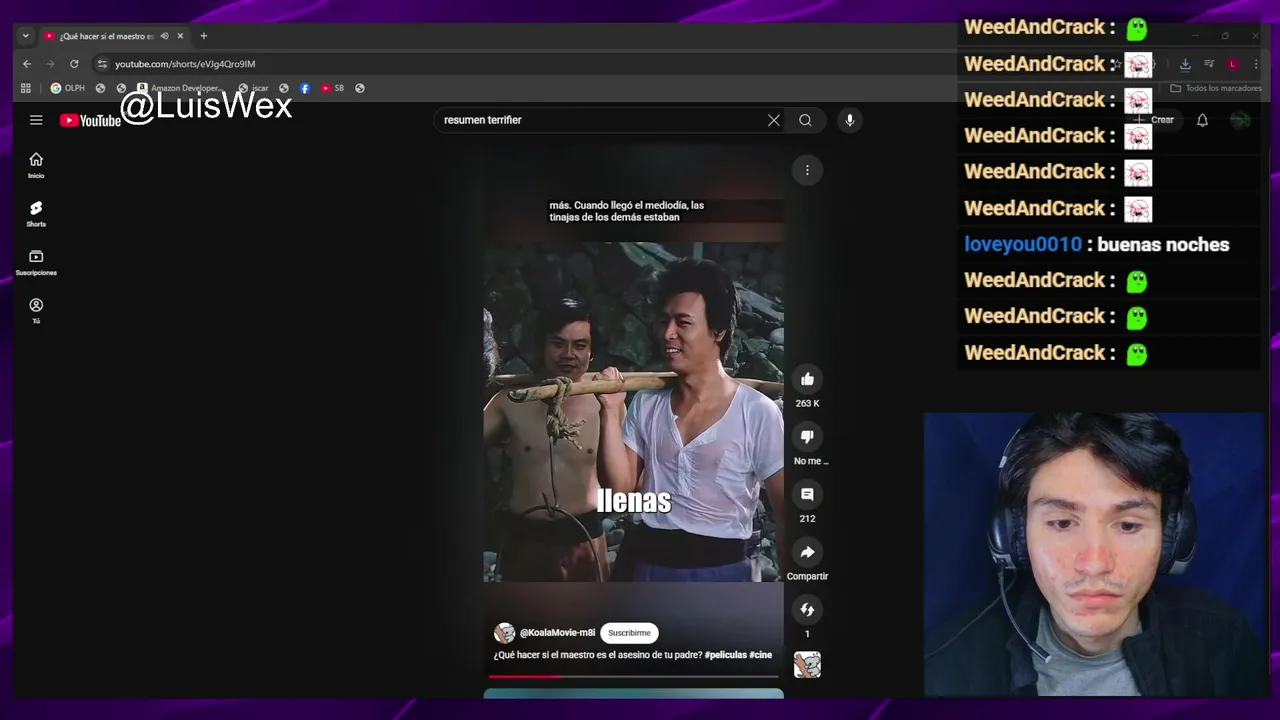Open the Todos los marcadores folder
1280x720 pixels.
click(1216, 88)
